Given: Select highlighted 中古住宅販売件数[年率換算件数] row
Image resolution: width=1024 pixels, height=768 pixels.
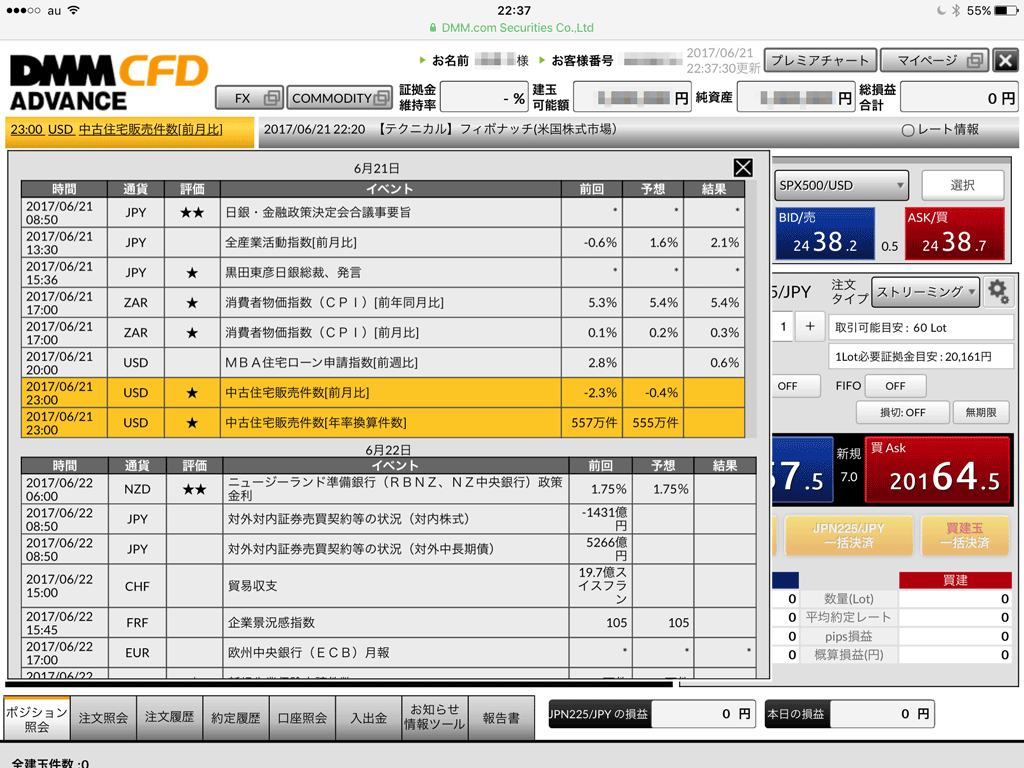Looking at the screenshot, I should pos(383,423).
